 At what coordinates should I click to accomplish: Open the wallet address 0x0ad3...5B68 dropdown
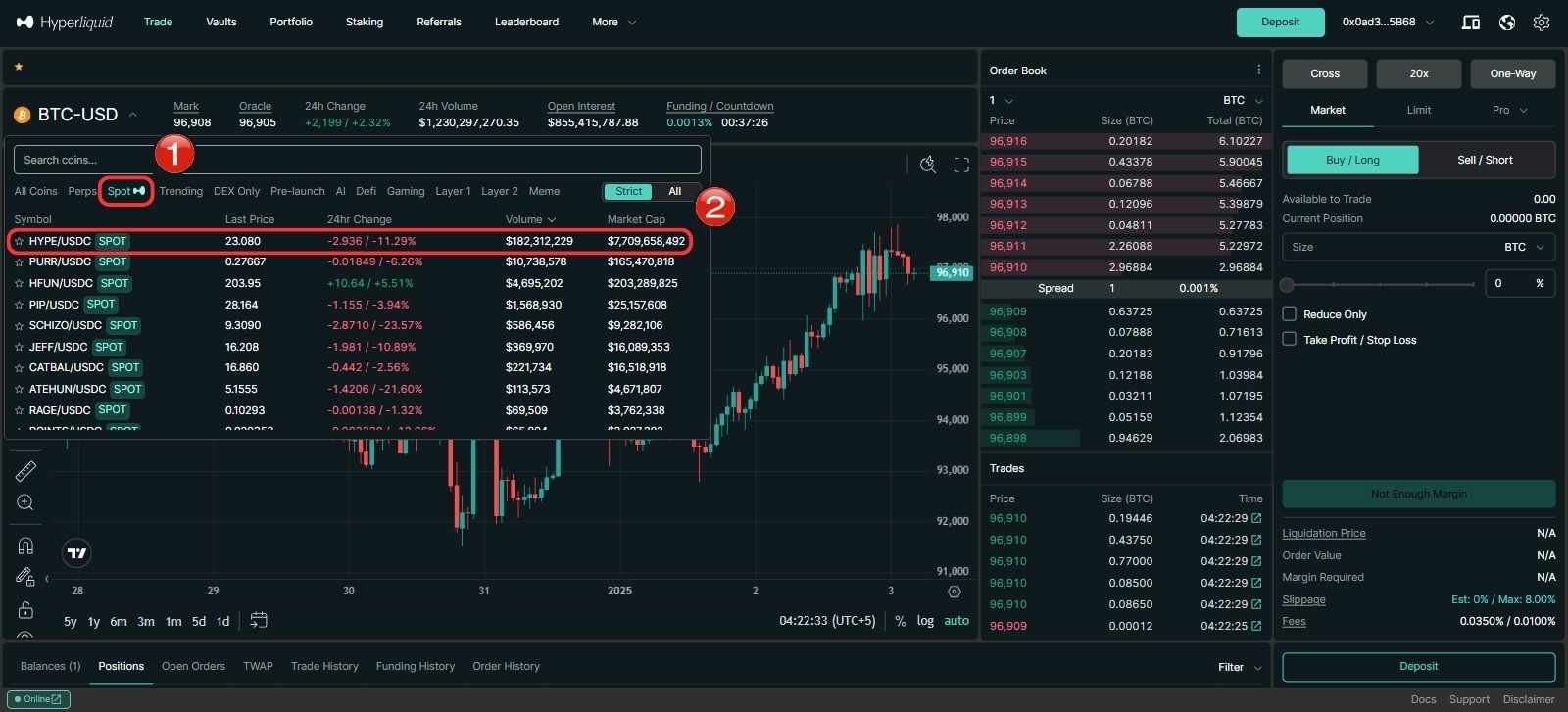point(1389,22)
